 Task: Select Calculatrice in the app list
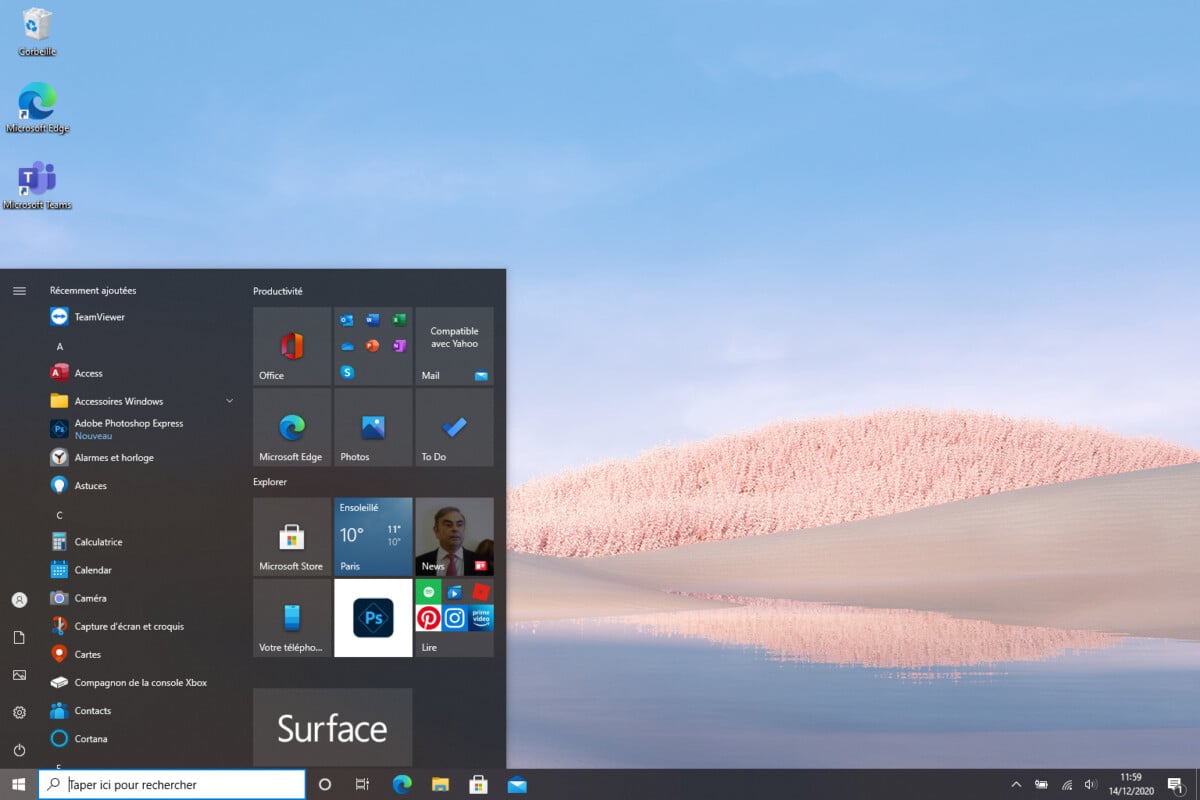tap(98, 542)
